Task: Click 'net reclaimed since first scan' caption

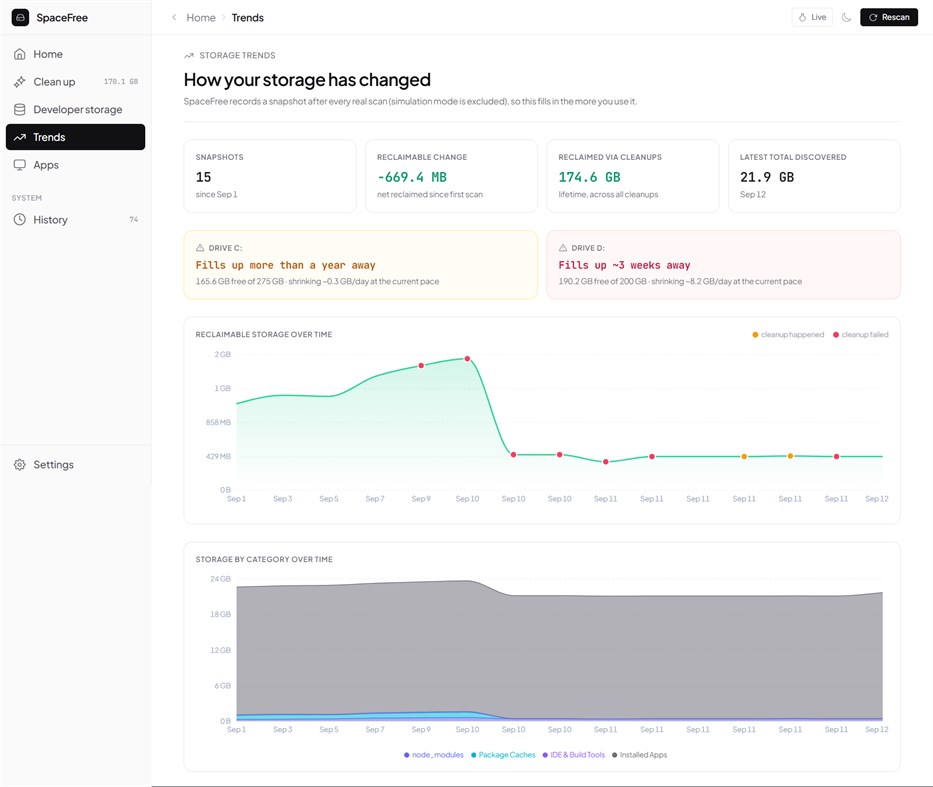Action: click(430, 195)
